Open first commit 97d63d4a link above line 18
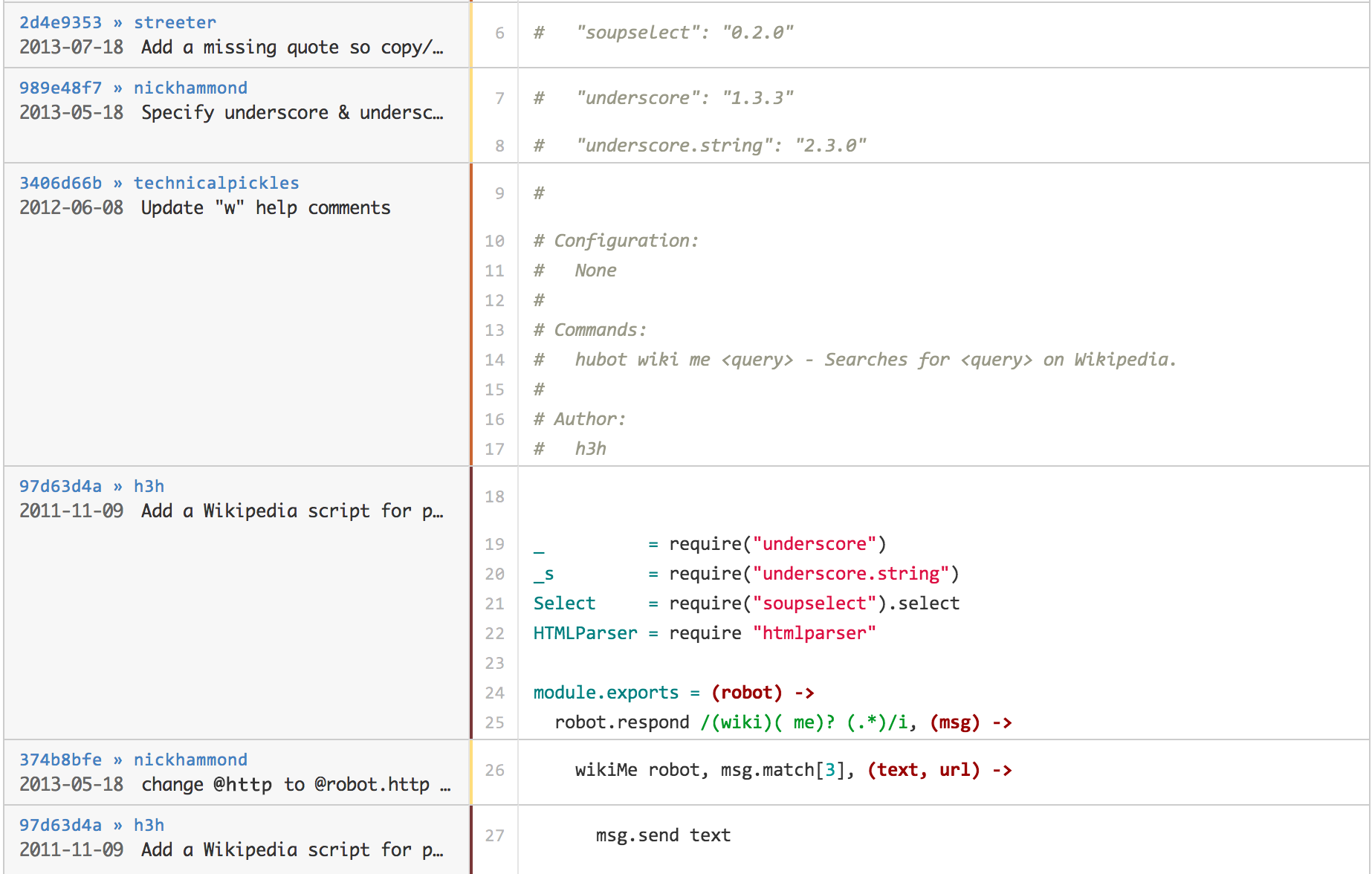 60,486
